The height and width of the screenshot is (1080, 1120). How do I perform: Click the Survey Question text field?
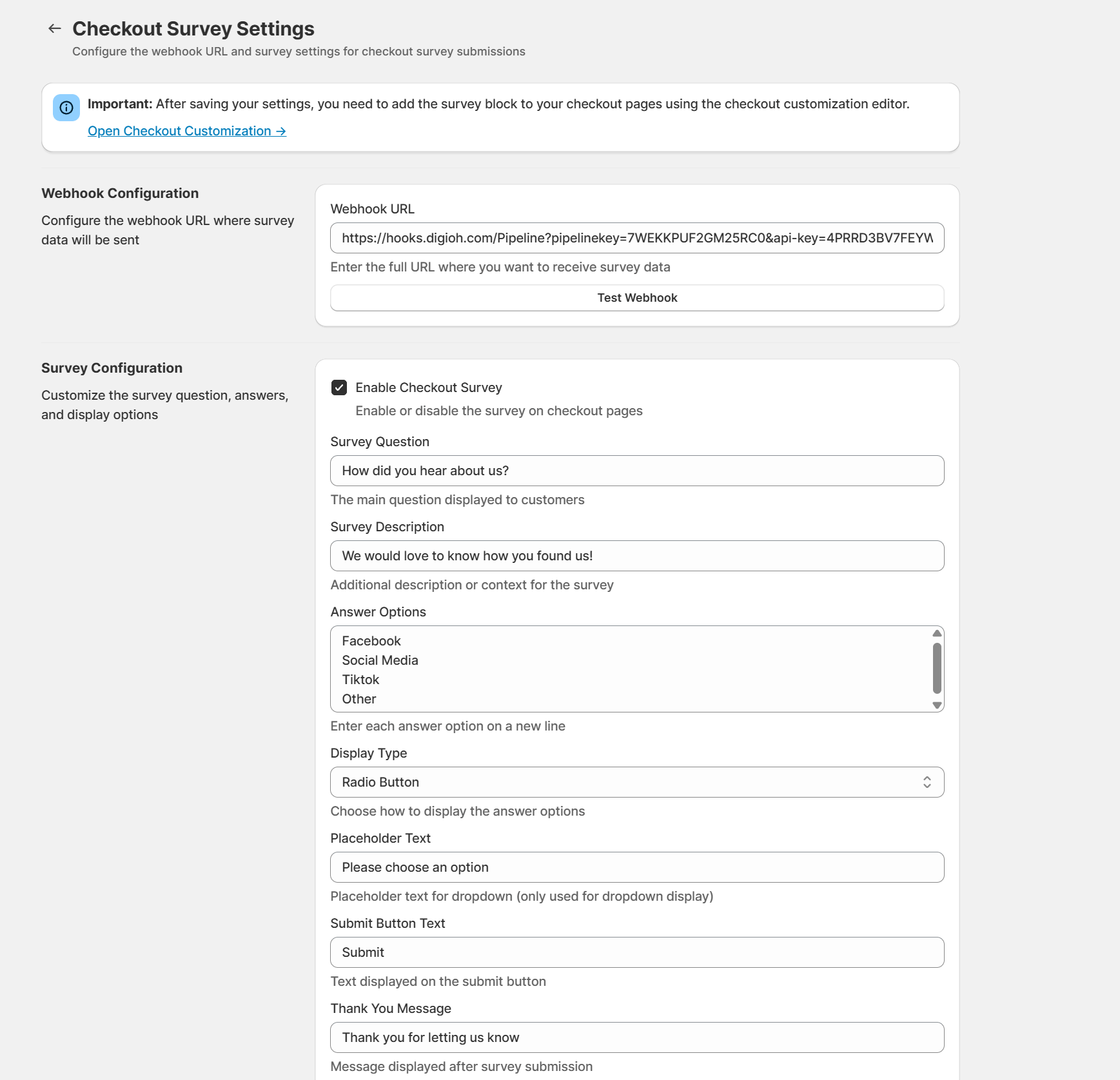point(636,471)
